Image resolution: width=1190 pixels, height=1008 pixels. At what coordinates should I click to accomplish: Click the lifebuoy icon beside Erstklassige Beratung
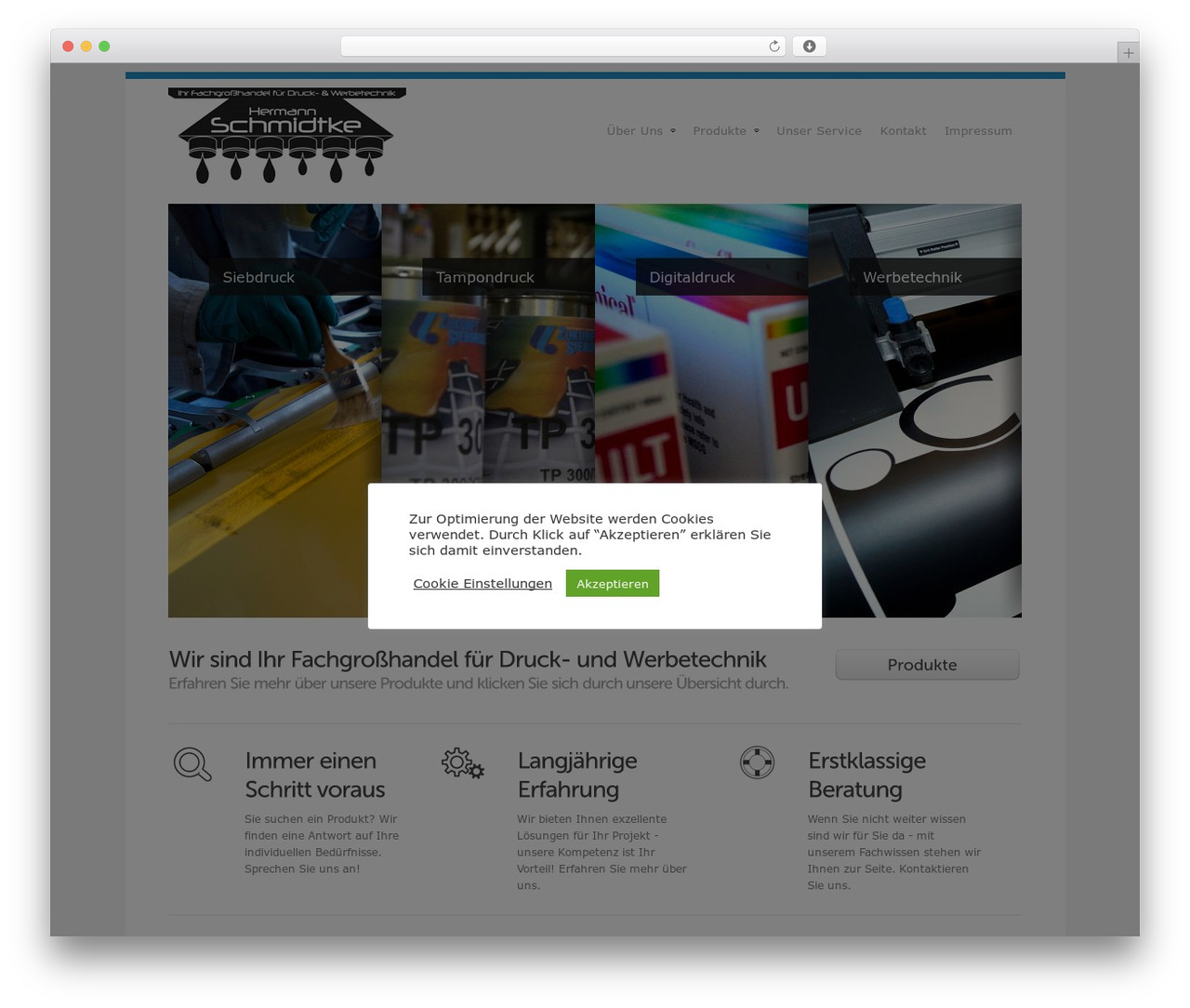coord(757,763)
